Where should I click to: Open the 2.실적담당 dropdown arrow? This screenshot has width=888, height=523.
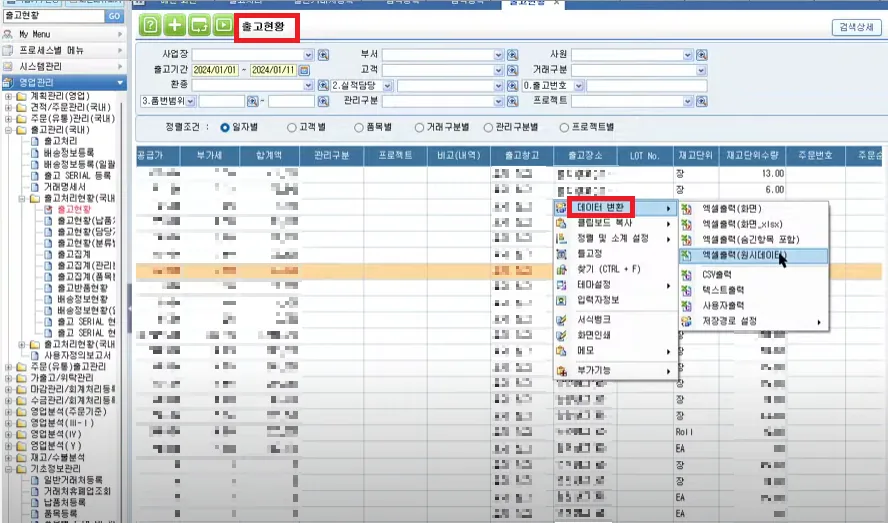pos(388,86)
